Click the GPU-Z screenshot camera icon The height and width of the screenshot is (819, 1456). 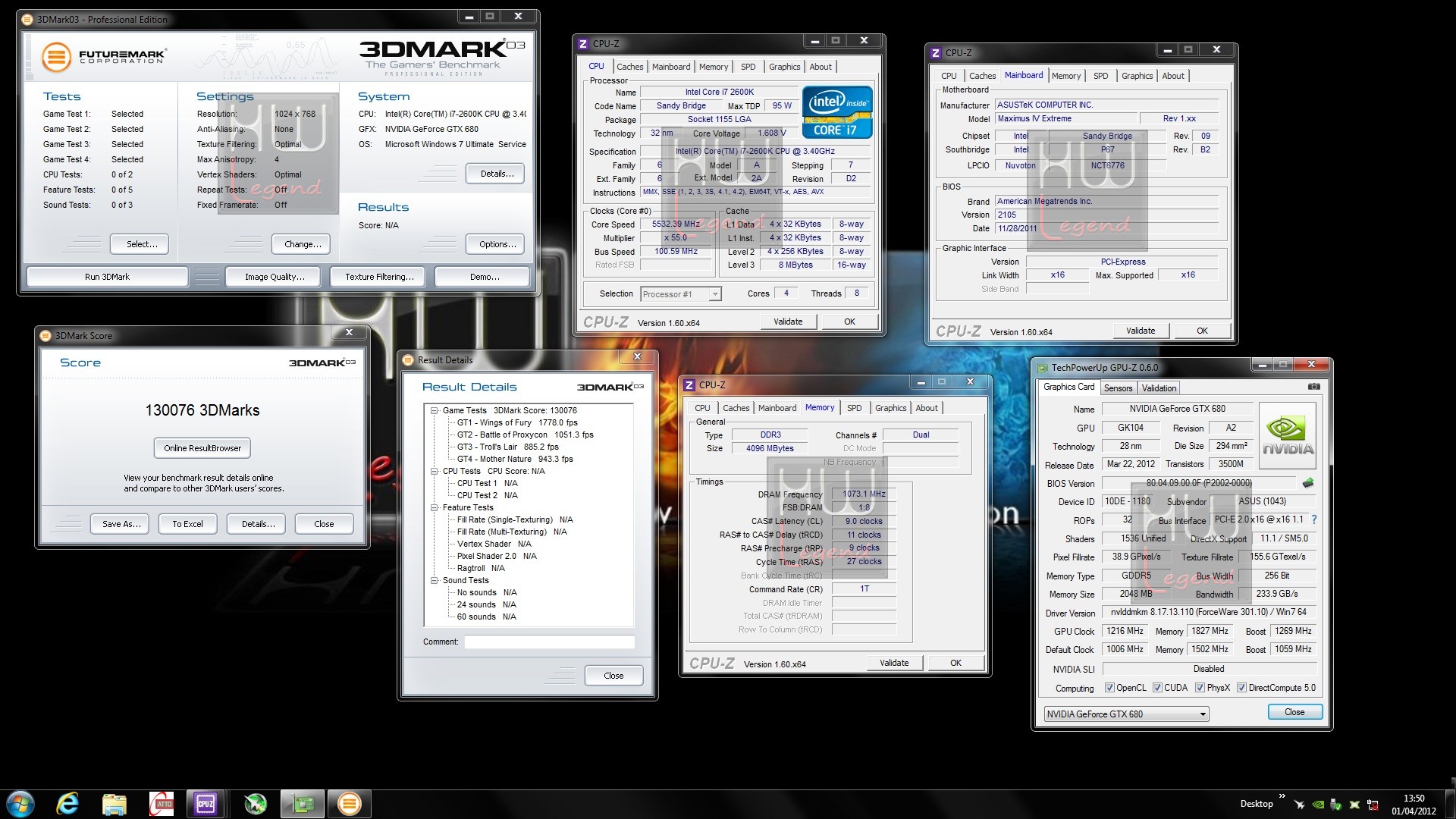point(1314,387)
